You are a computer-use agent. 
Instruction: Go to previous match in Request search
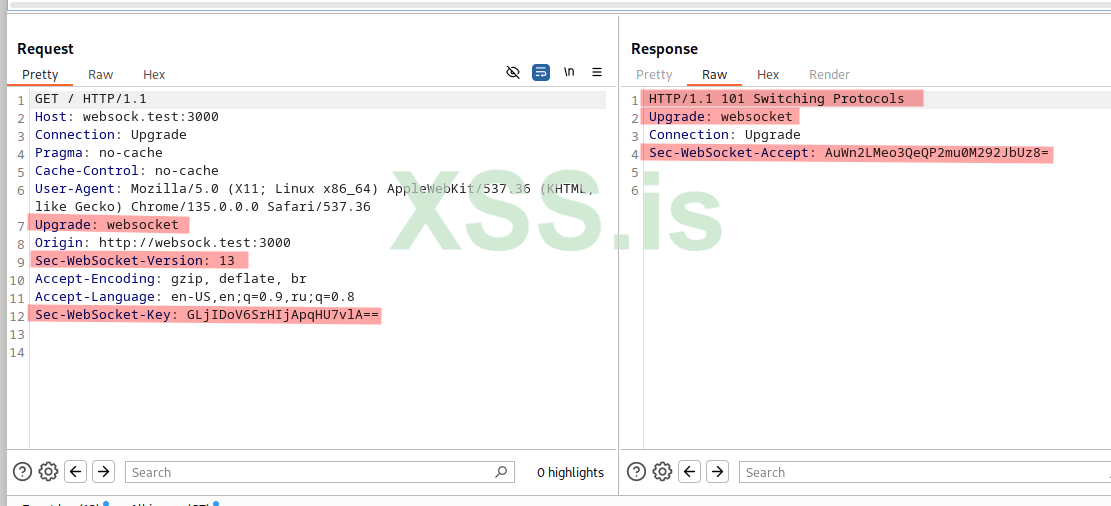(x=76, y=471)
